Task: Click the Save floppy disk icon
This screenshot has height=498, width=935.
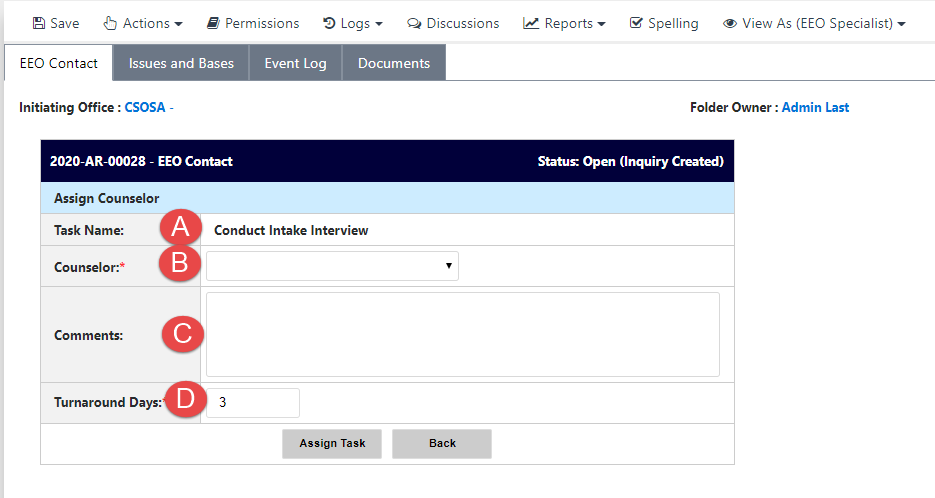Action: [39, 23]
